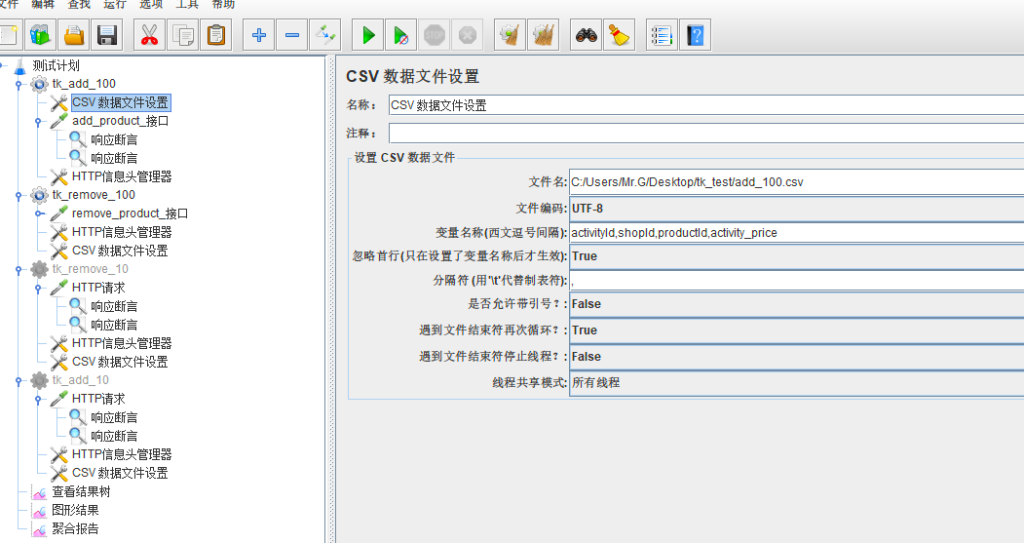Select the tk_remove_100 thread group
The image size is (1024, 543).
(x=93, y=195)
